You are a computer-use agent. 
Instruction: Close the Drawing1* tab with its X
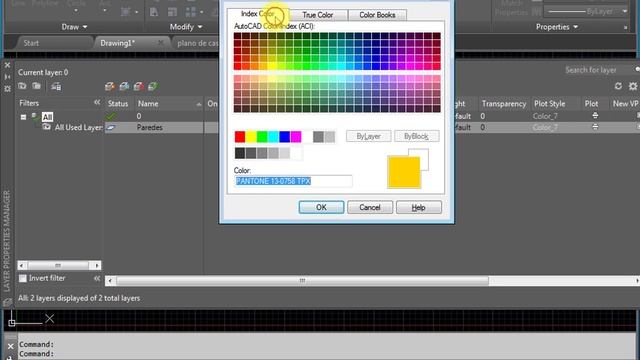160,42
